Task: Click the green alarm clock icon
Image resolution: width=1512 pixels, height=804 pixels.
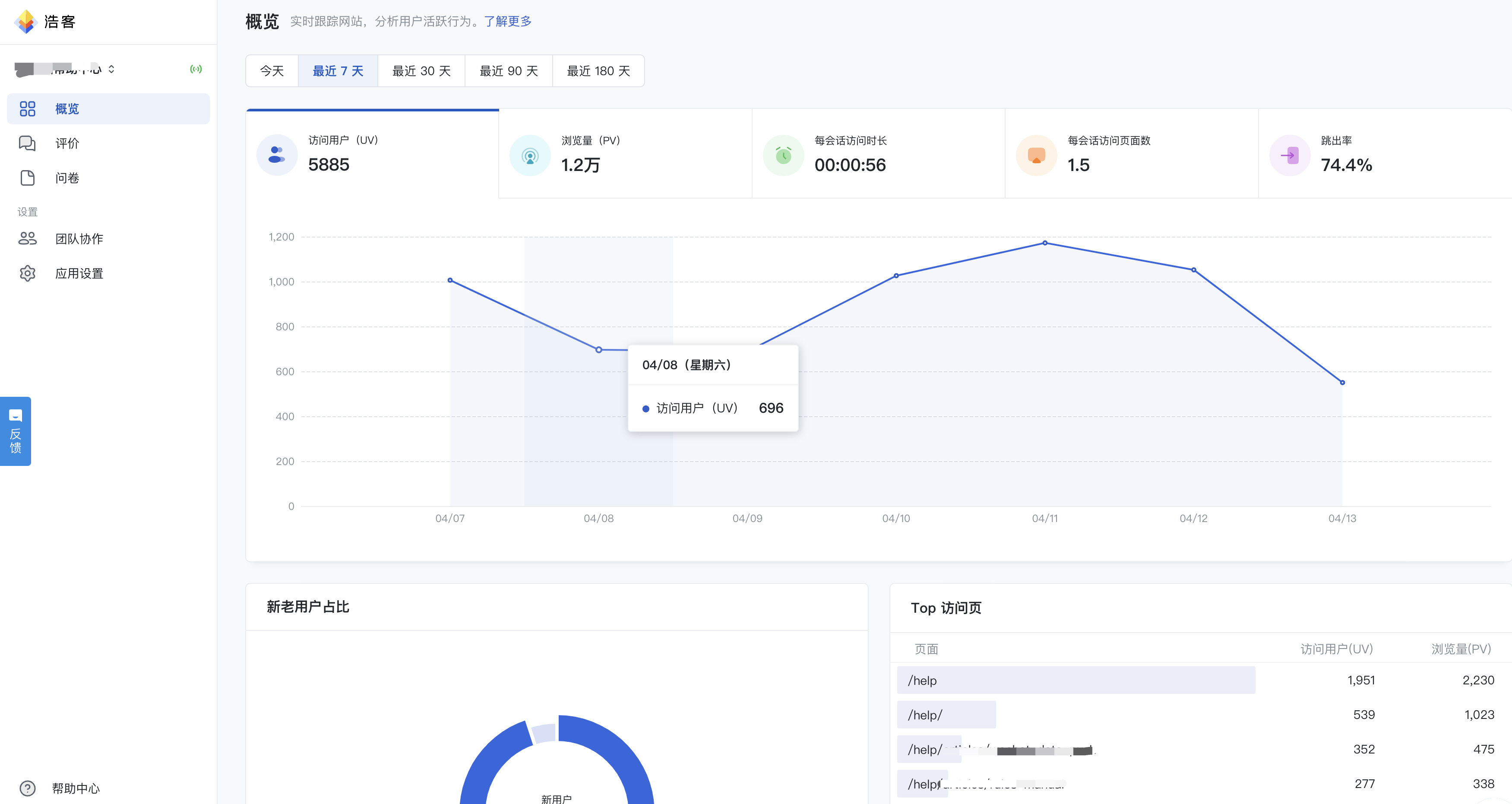Action: pyautogui.click(x=784, y=155)
